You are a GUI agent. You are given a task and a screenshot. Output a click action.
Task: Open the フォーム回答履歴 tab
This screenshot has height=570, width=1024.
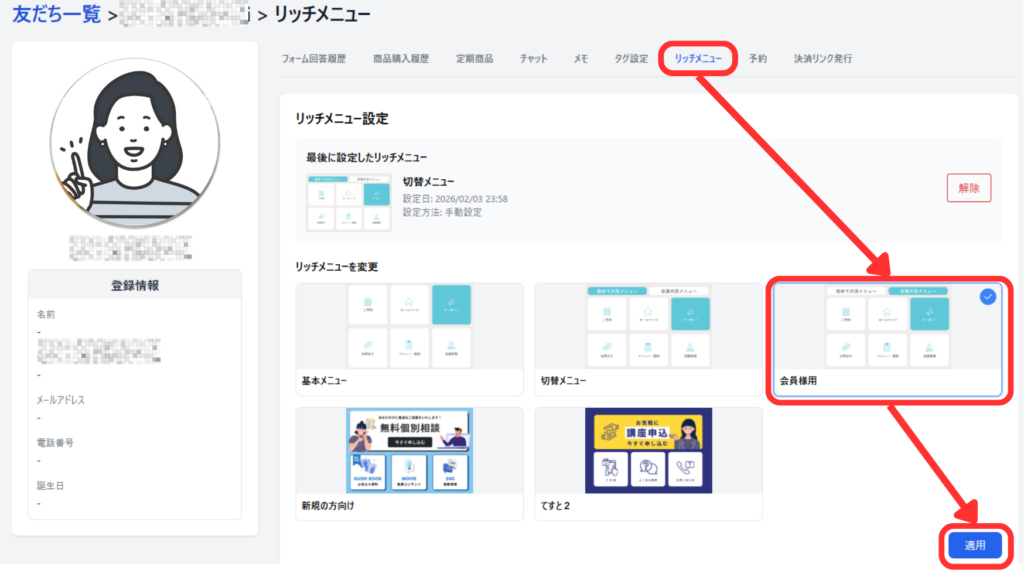click(x=313, y=59)
